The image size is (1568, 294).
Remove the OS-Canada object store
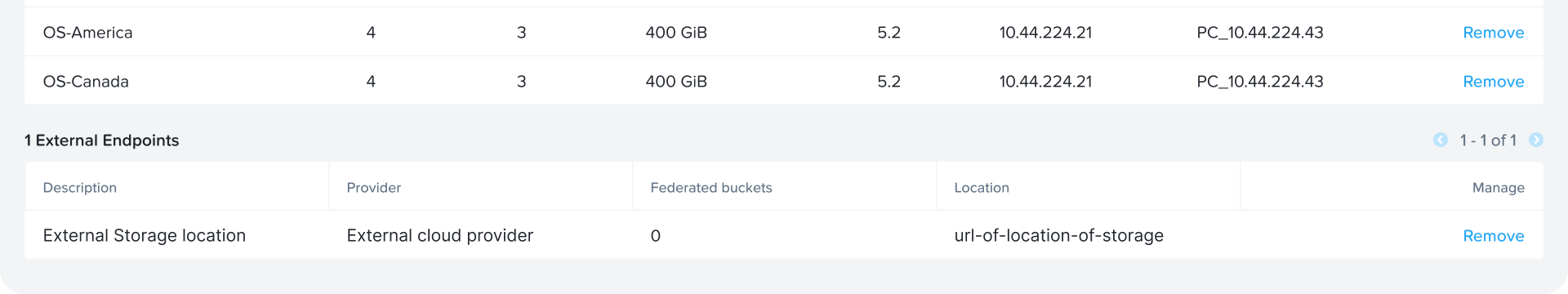(x=1493, y=82)
